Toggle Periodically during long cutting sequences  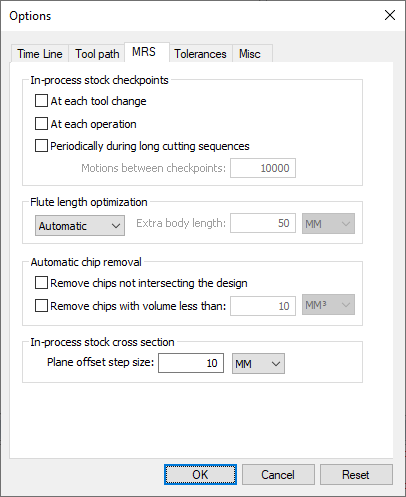tap(41, 146)
